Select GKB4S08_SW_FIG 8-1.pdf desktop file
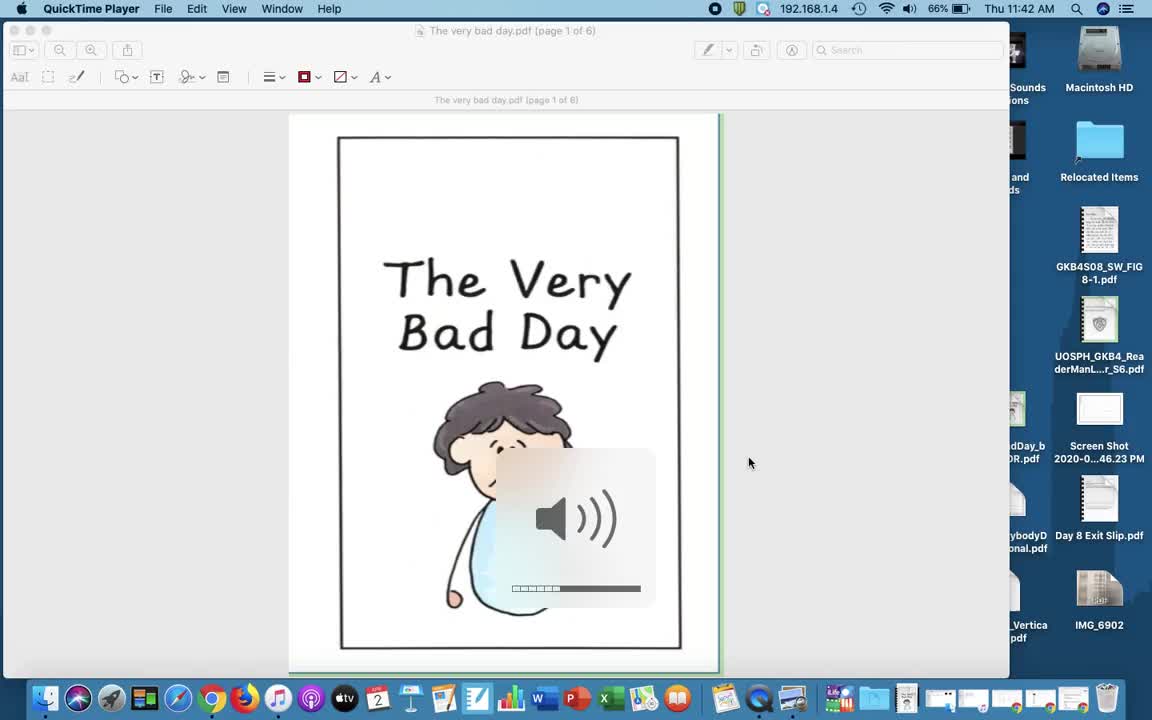 click(1099, 245)
